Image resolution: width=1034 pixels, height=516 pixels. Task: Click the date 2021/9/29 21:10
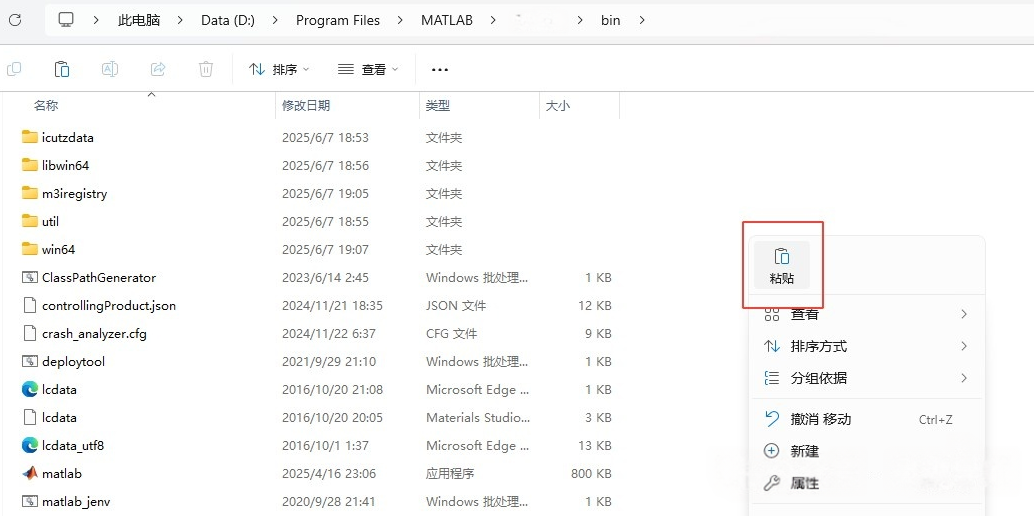click(x=329, y=362)
